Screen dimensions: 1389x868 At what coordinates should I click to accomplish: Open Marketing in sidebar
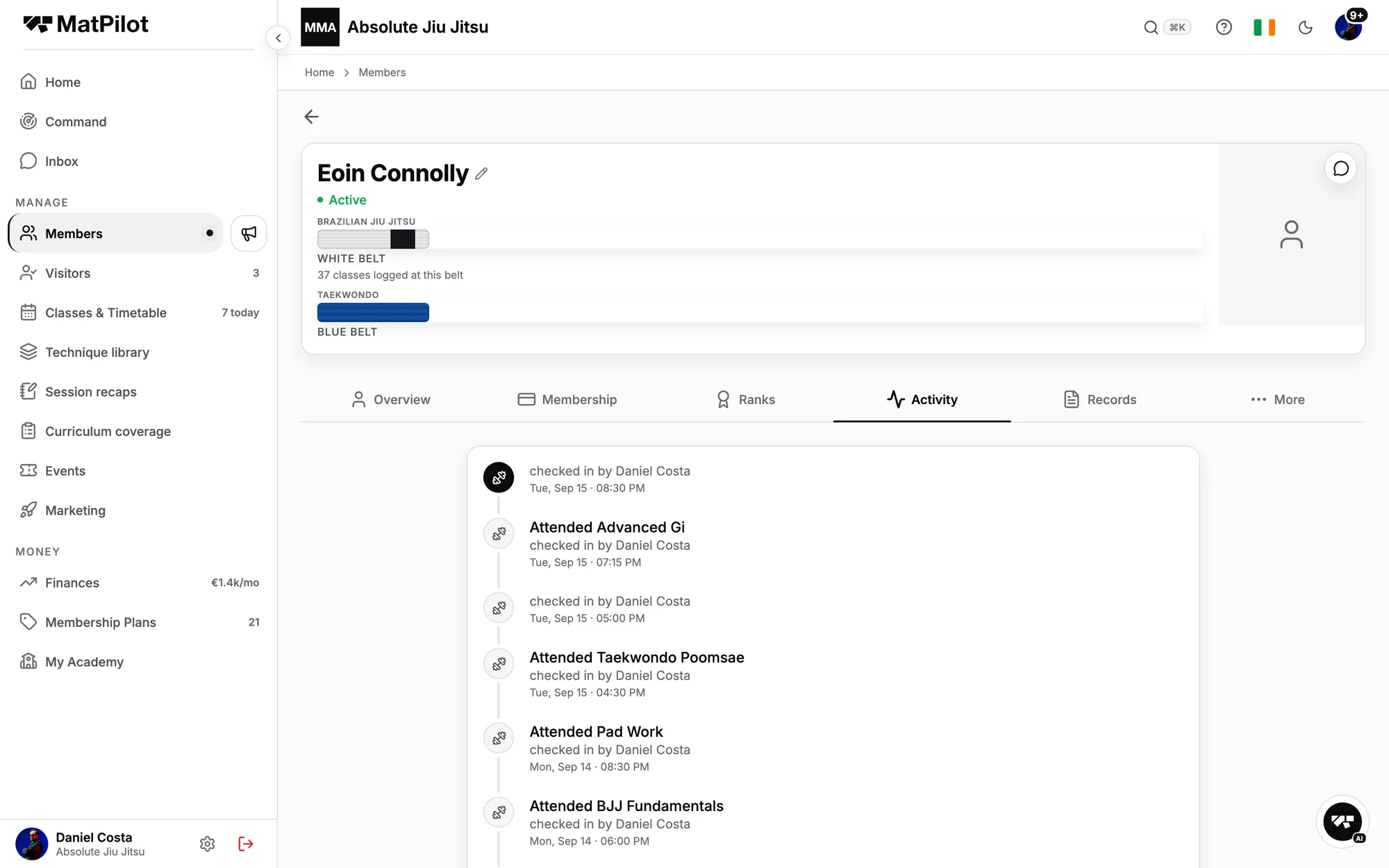[138, 510]
